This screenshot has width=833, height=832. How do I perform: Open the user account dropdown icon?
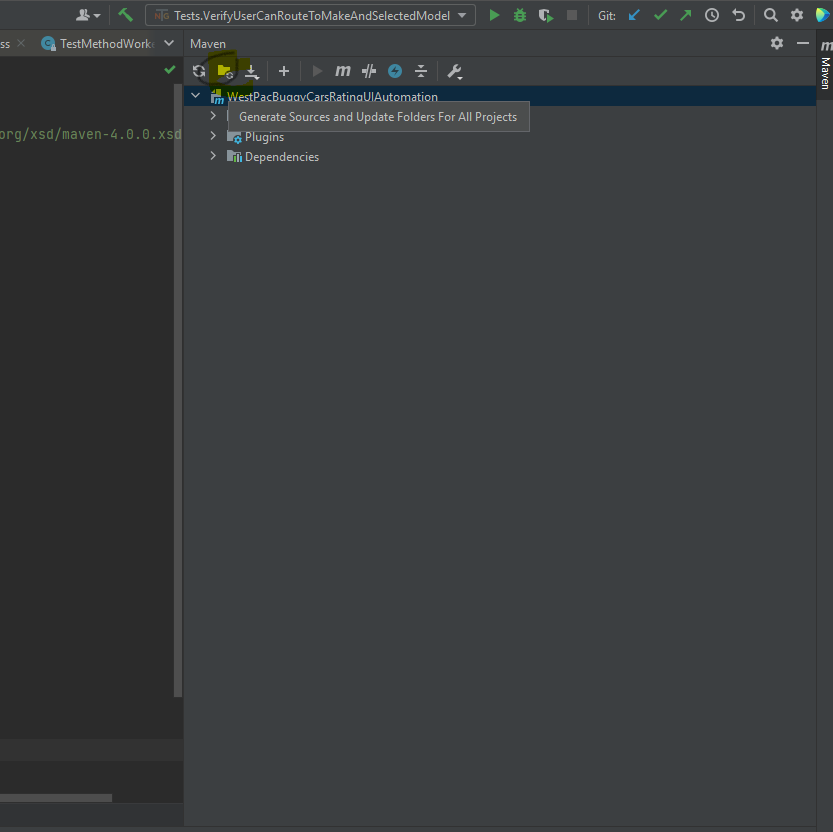(88, 15)
